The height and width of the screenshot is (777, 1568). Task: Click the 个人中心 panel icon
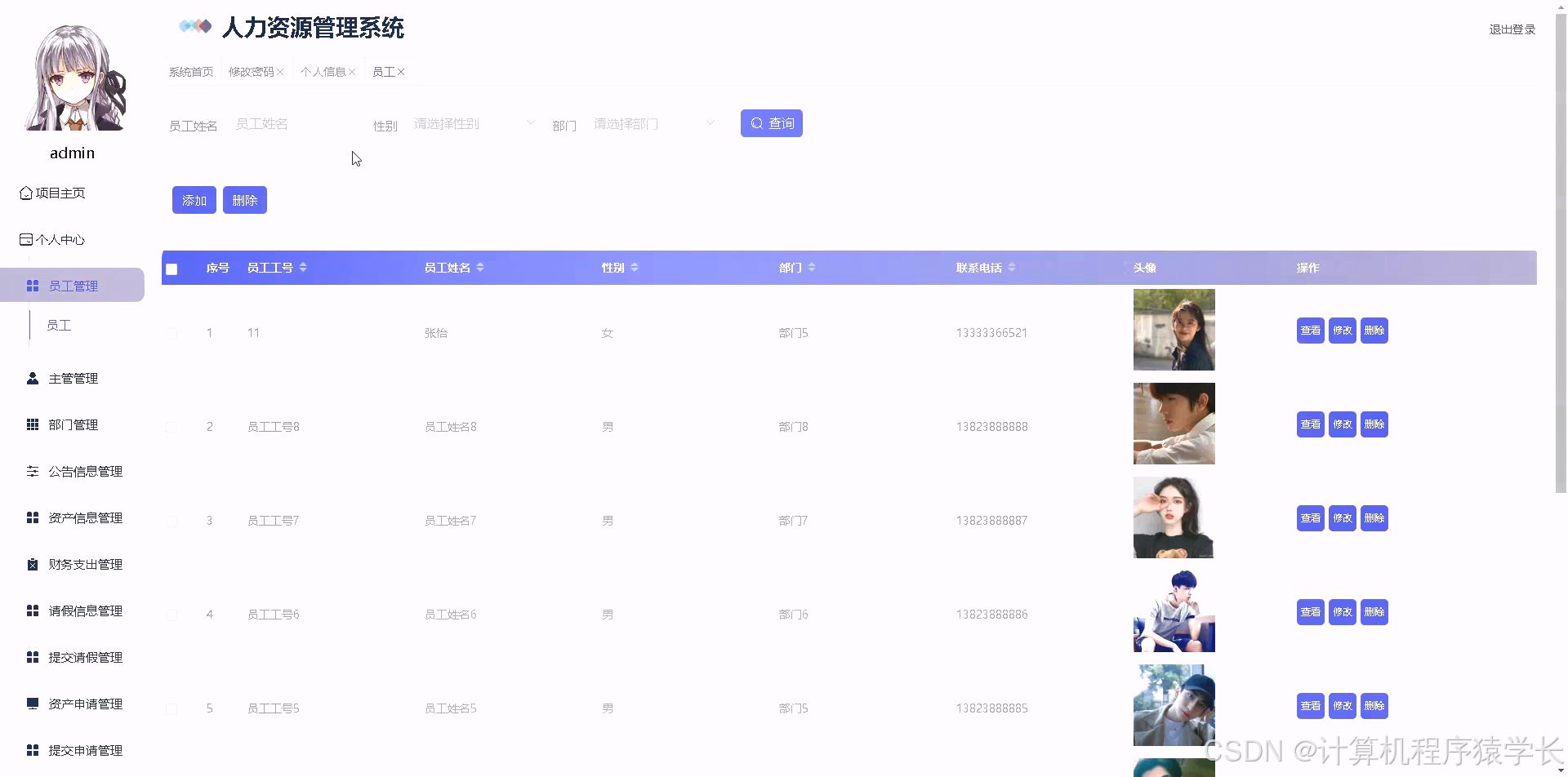click(24, 238)
